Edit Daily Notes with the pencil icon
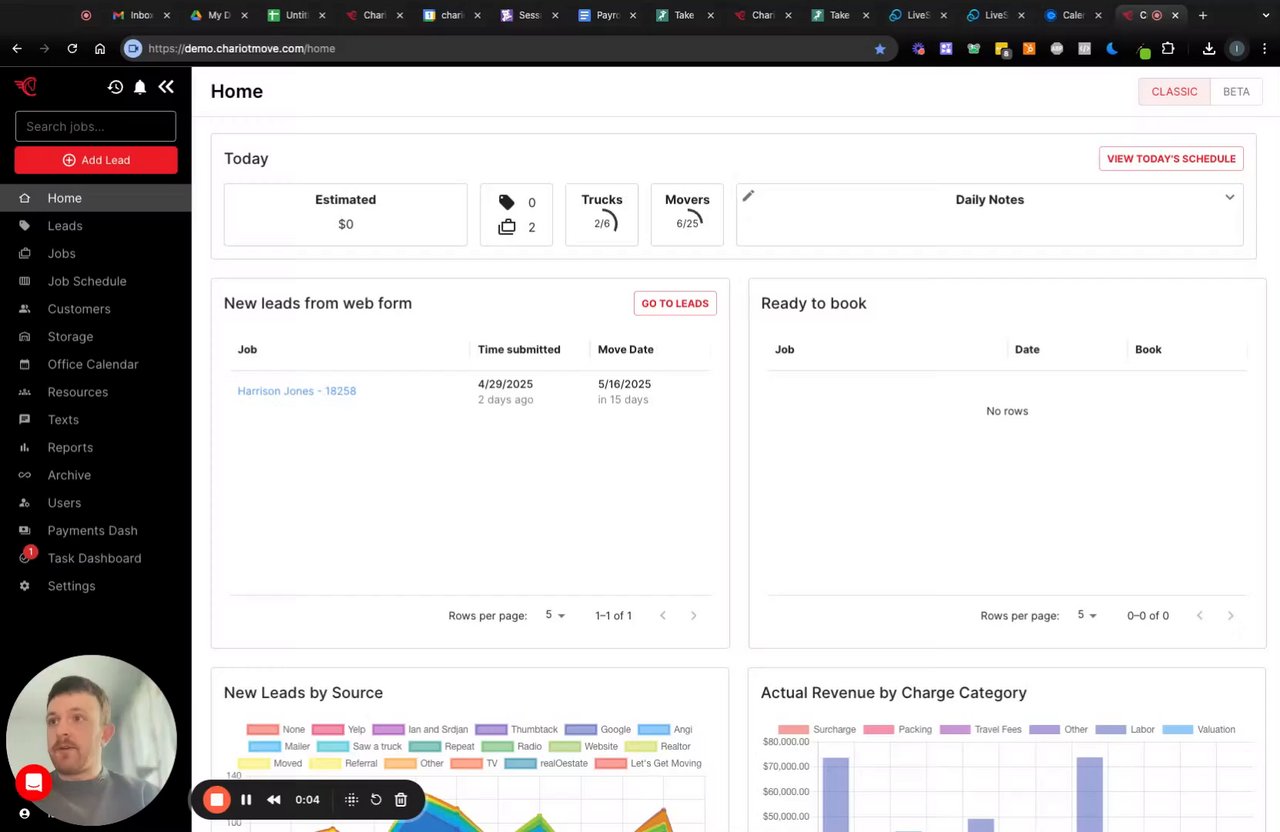This screenshot has width=1280, height=832. [x=748, y=196]
